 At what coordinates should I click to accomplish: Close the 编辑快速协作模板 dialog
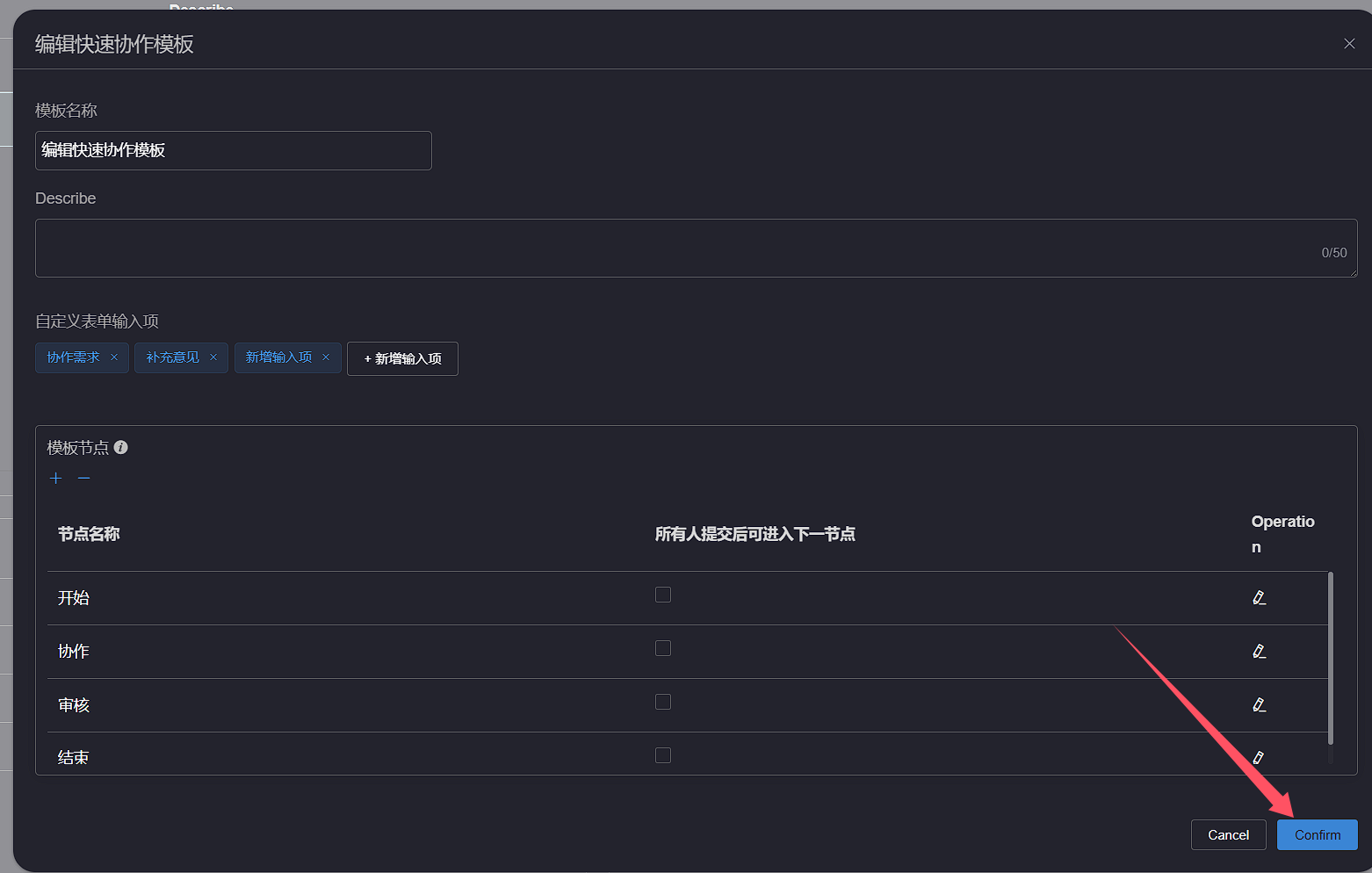pos(1349,44)
